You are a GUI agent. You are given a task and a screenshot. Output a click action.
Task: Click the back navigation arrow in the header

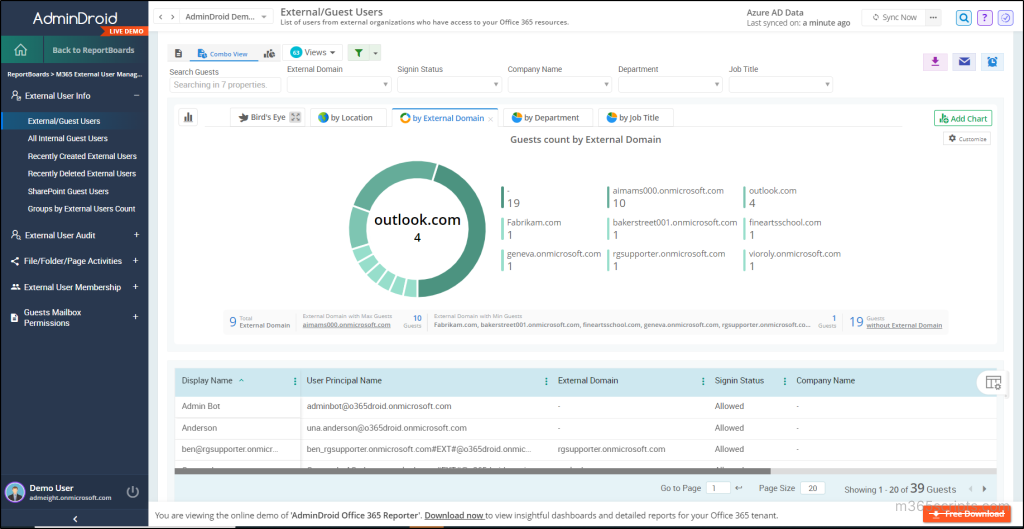click(161, 16)
